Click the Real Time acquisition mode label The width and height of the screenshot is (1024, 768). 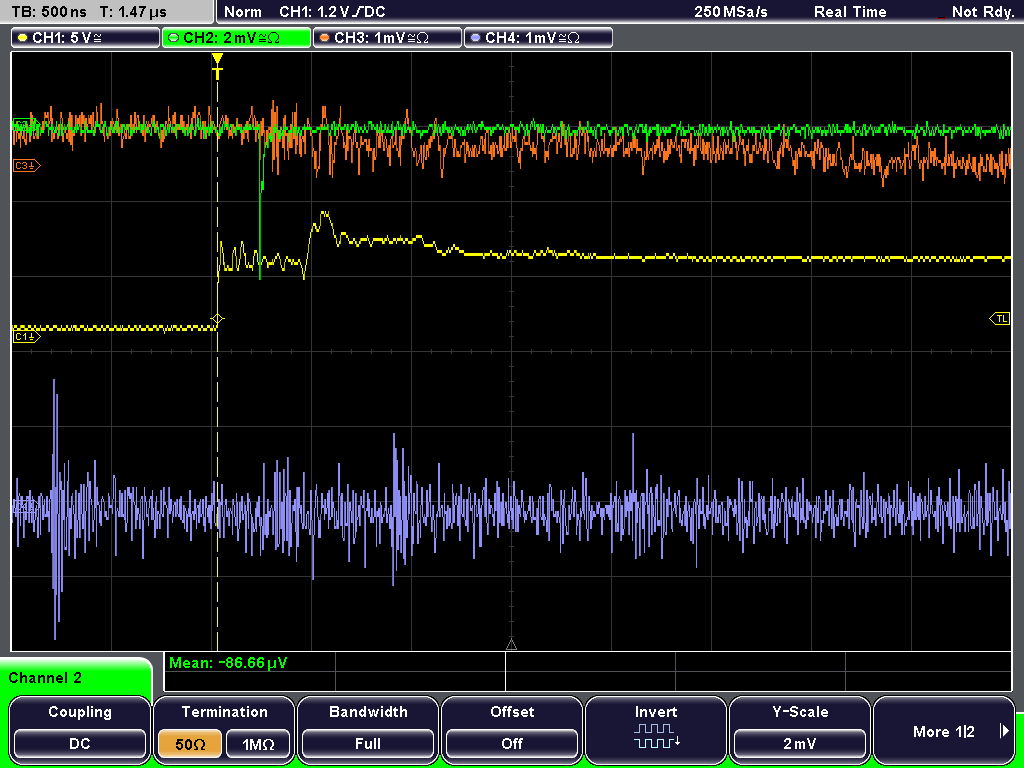850,12
